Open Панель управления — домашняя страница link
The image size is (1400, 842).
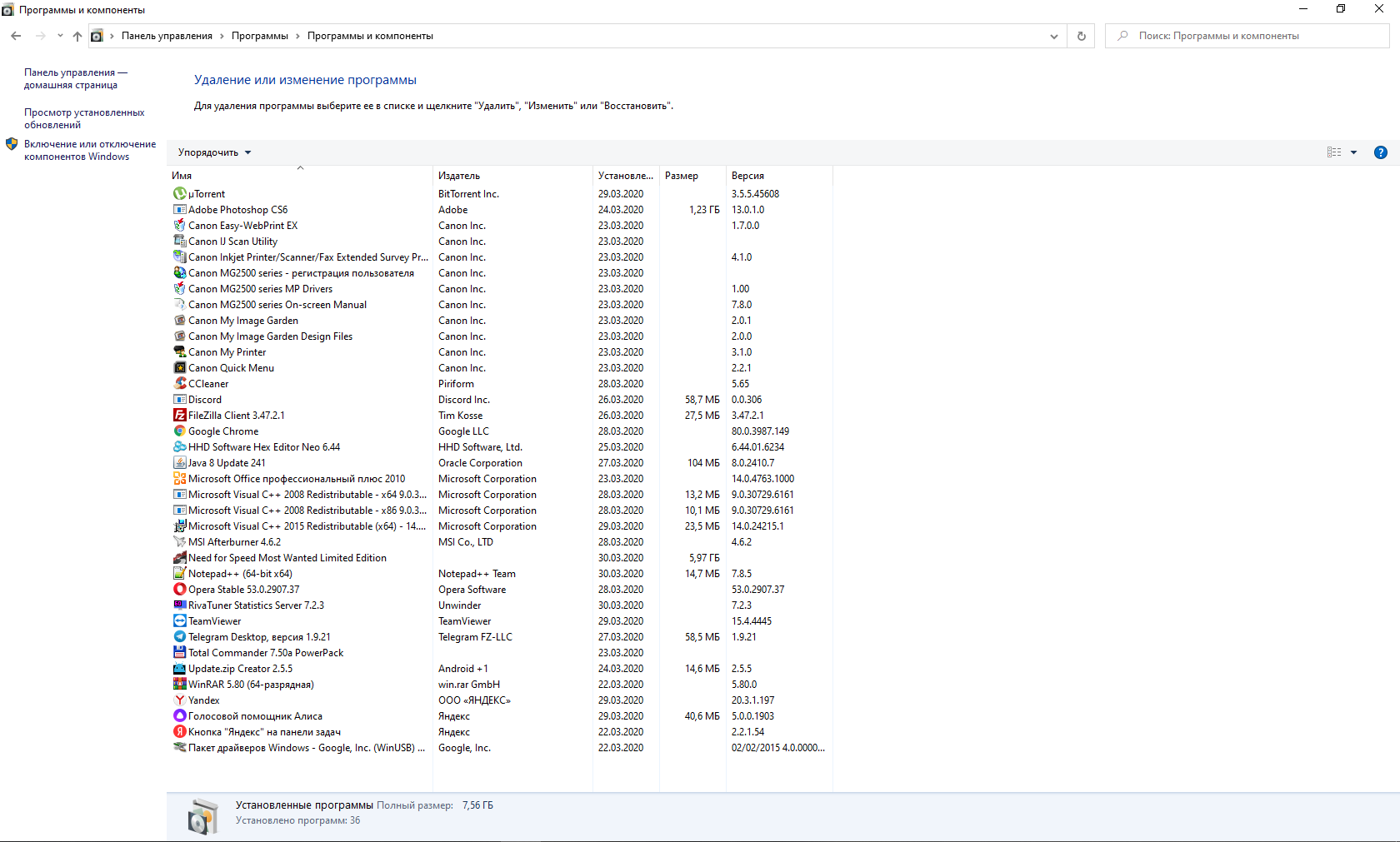point(76,78)
